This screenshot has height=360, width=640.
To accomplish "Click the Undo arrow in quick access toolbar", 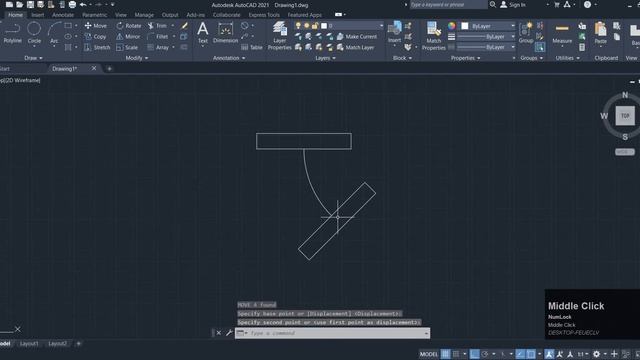I will [83, 4].
